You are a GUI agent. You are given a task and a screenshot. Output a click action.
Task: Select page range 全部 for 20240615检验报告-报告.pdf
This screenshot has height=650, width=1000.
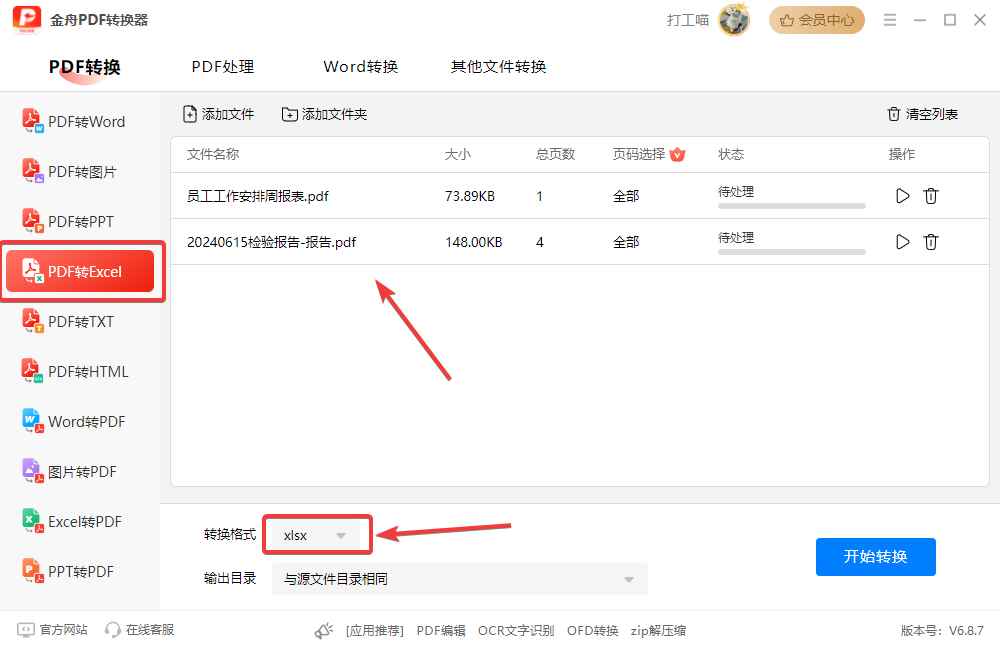(x=626, y=242)
